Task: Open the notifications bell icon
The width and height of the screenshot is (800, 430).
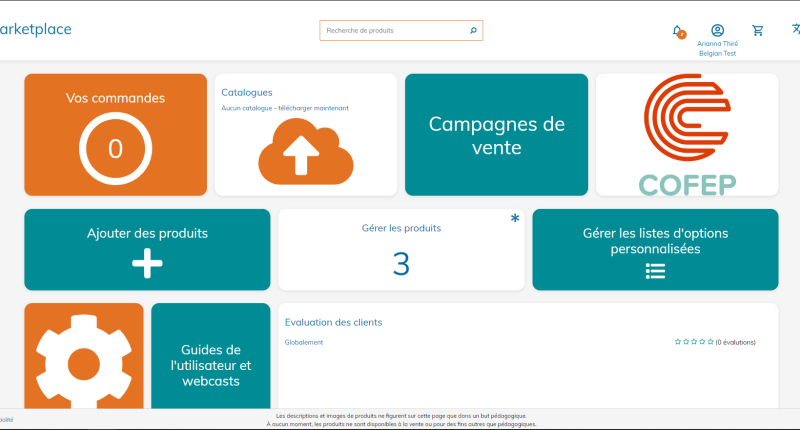Action: pyautogui.click(x=678, y=32)
